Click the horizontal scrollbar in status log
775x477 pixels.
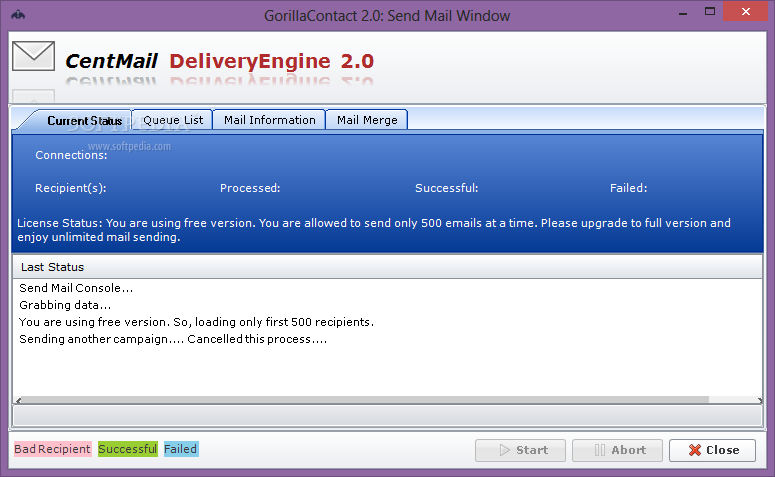point(363,399)
